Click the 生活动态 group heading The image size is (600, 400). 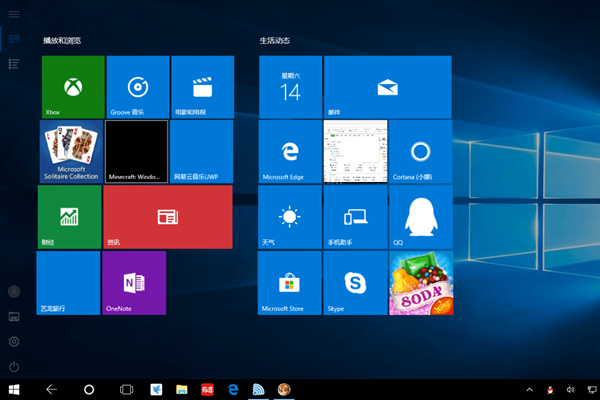[275, 41]
